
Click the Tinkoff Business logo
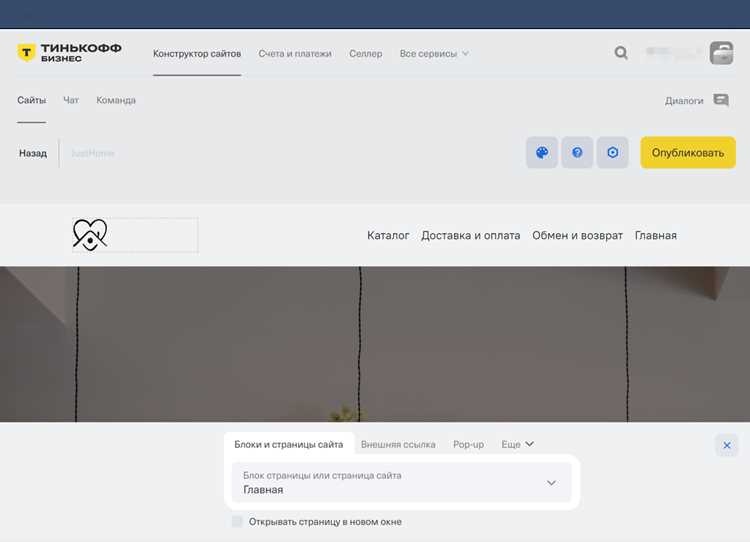tap(69, 53)
